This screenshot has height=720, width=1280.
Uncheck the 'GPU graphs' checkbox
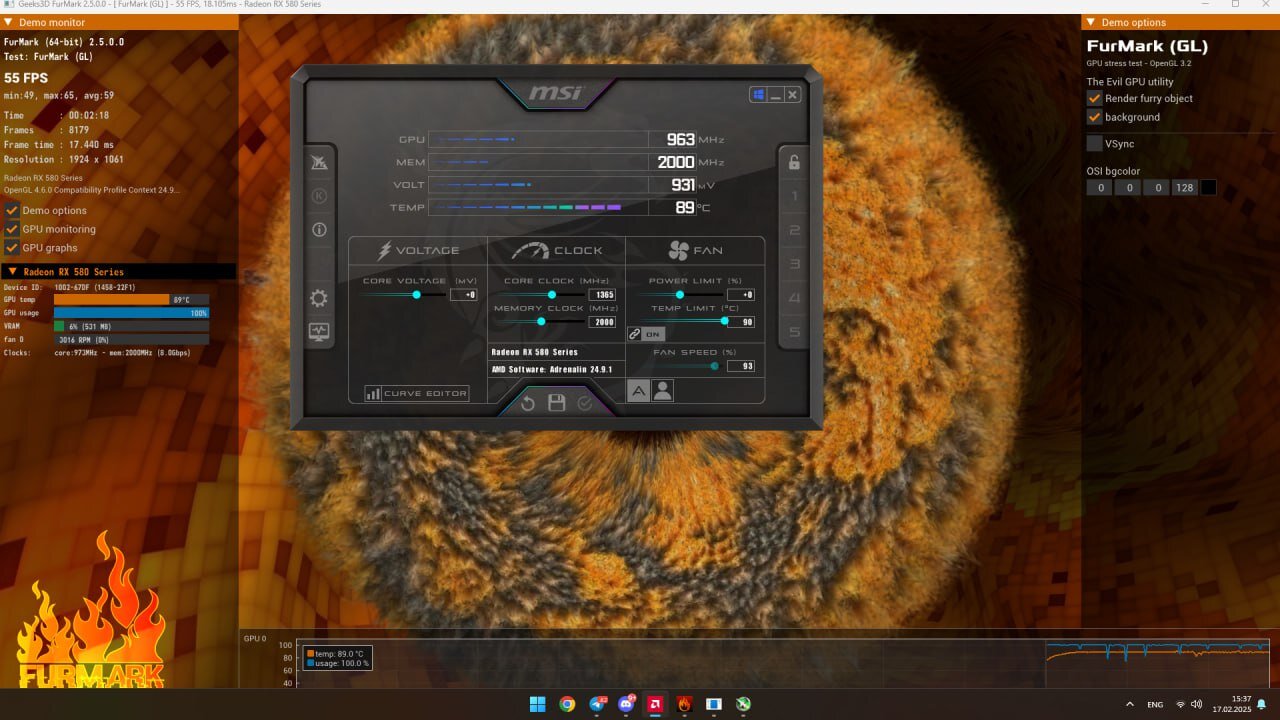[12, 247]
